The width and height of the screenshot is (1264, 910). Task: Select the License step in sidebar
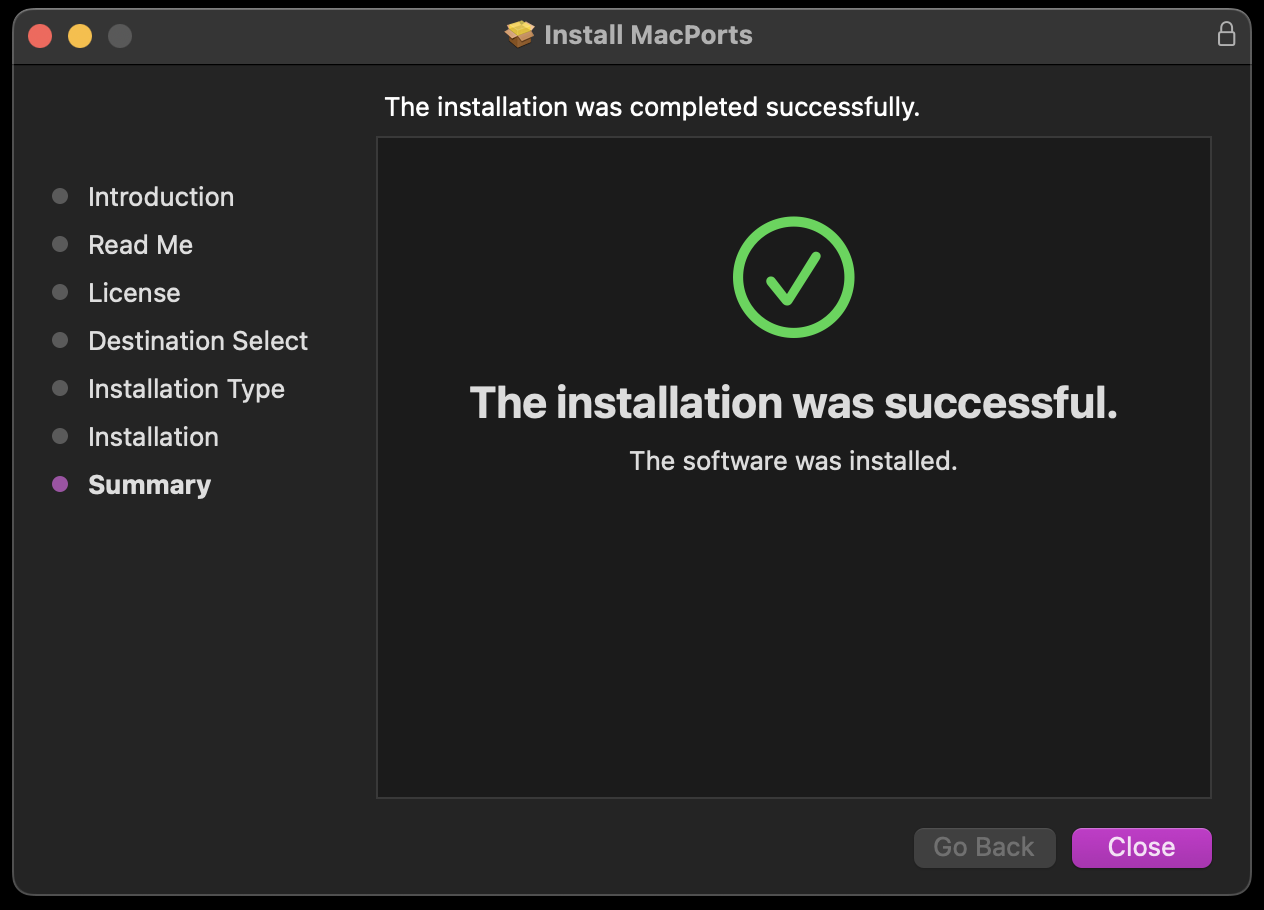134,293
